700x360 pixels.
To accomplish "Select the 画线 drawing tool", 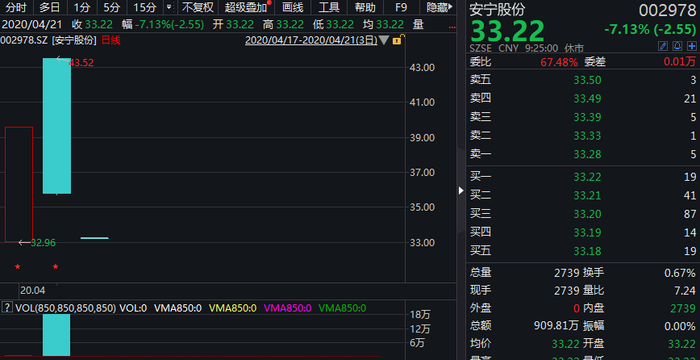I will (293, 7).
